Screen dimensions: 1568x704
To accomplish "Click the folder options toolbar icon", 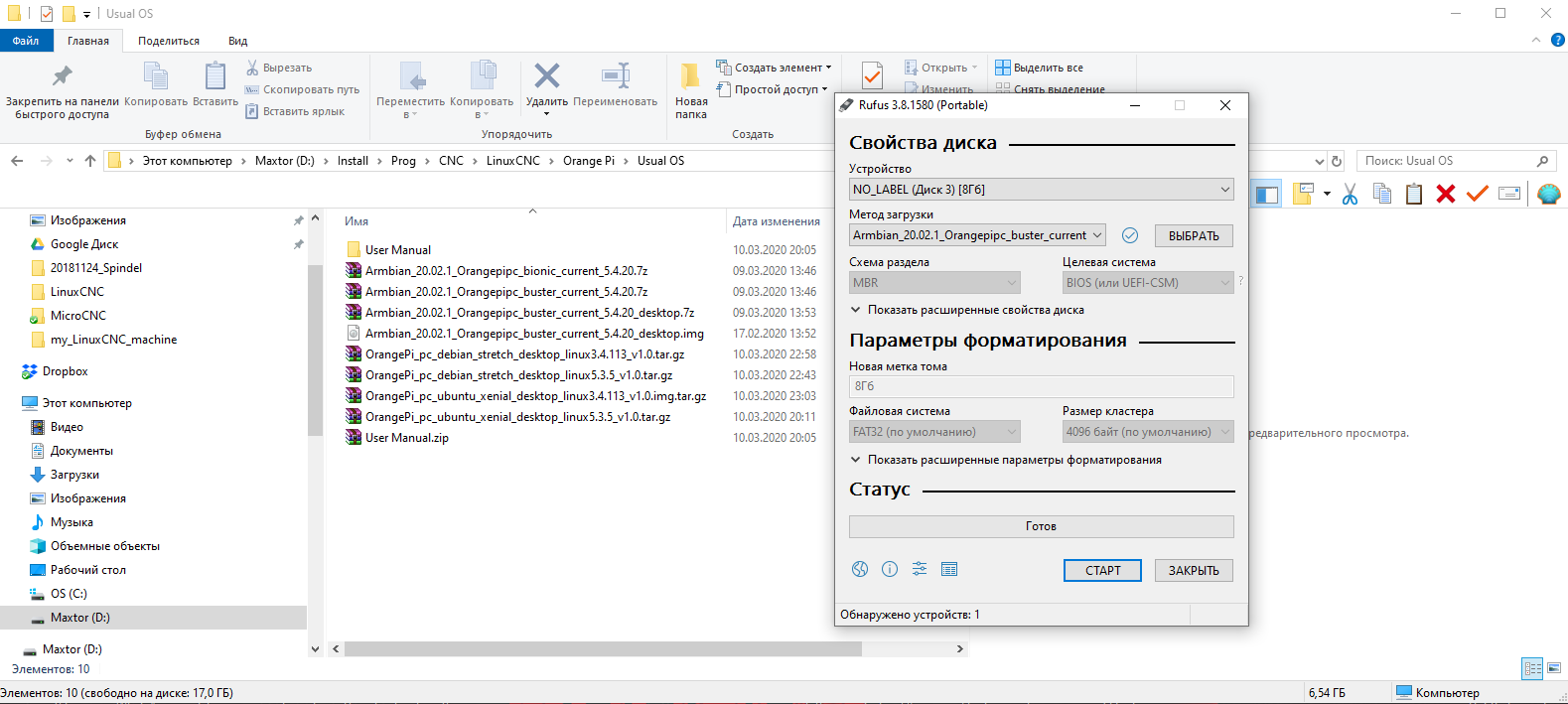I will click(1303, 194).
